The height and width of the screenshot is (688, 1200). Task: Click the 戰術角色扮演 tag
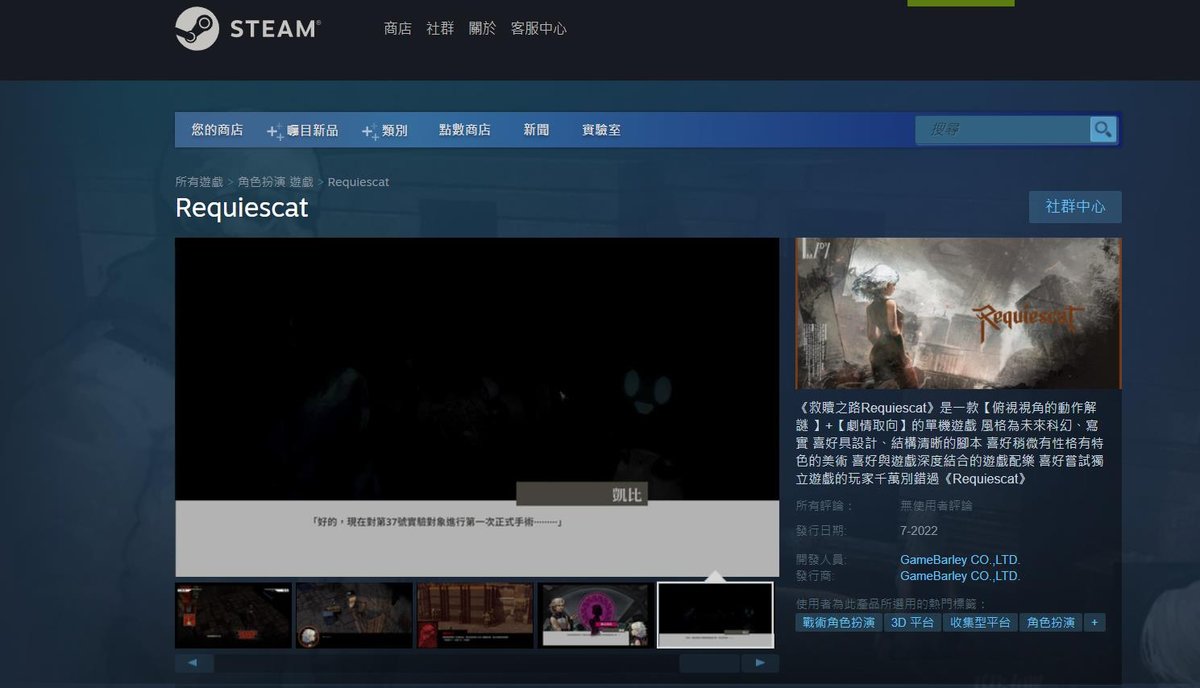[x=838, y=622]
